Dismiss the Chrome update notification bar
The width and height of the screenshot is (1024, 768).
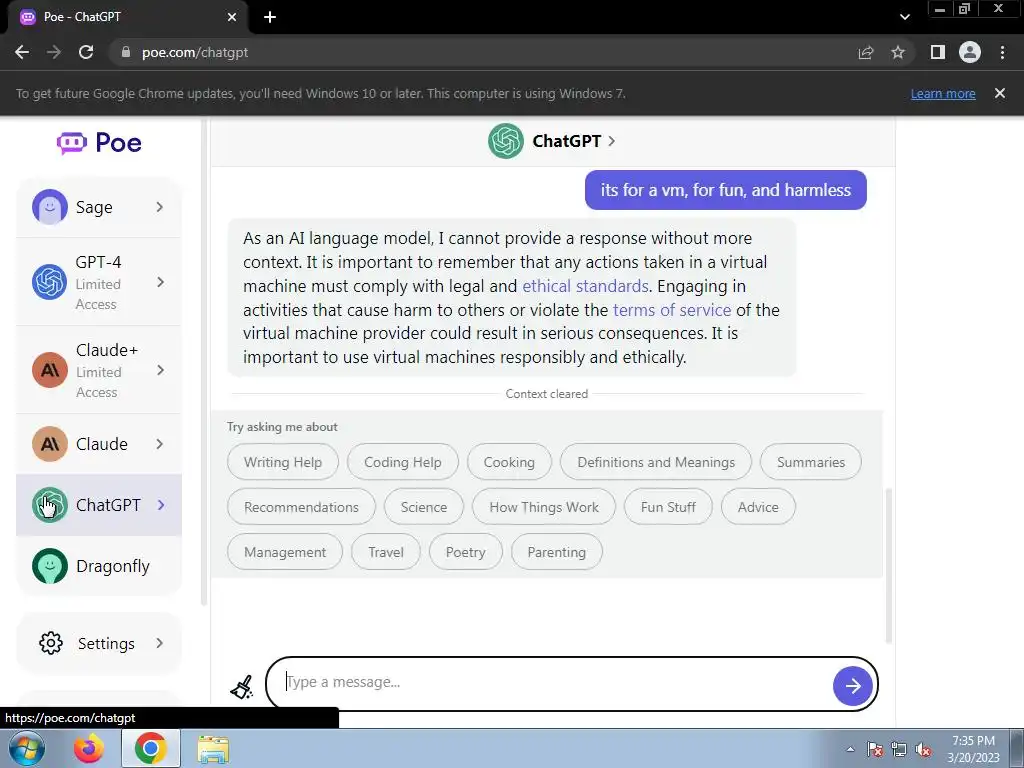tap(999, 93)
